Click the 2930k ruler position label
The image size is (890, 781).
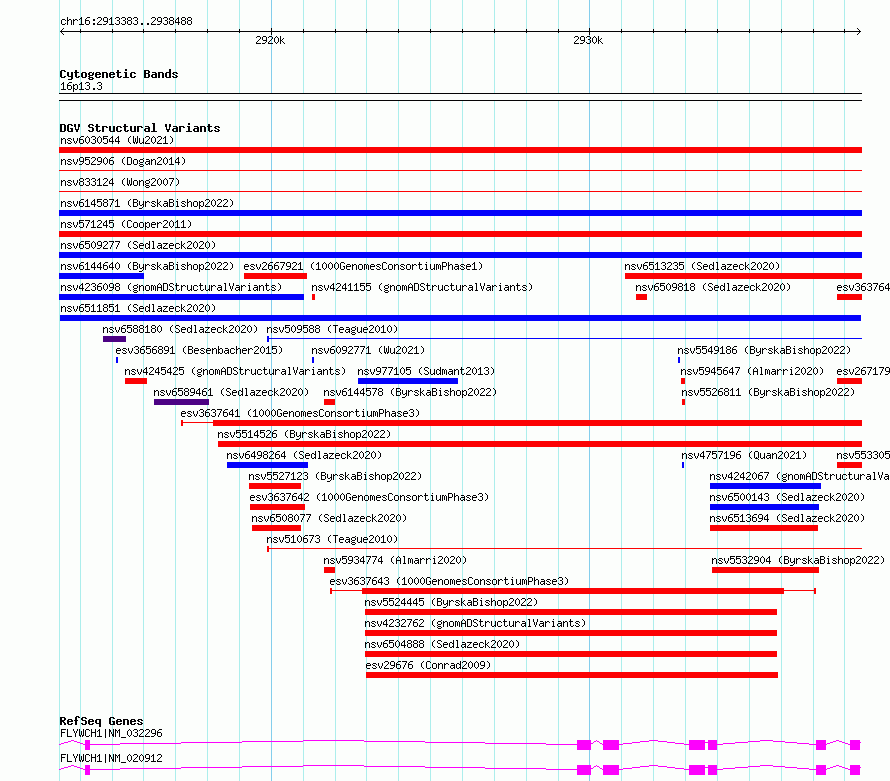tap(588, 40)
